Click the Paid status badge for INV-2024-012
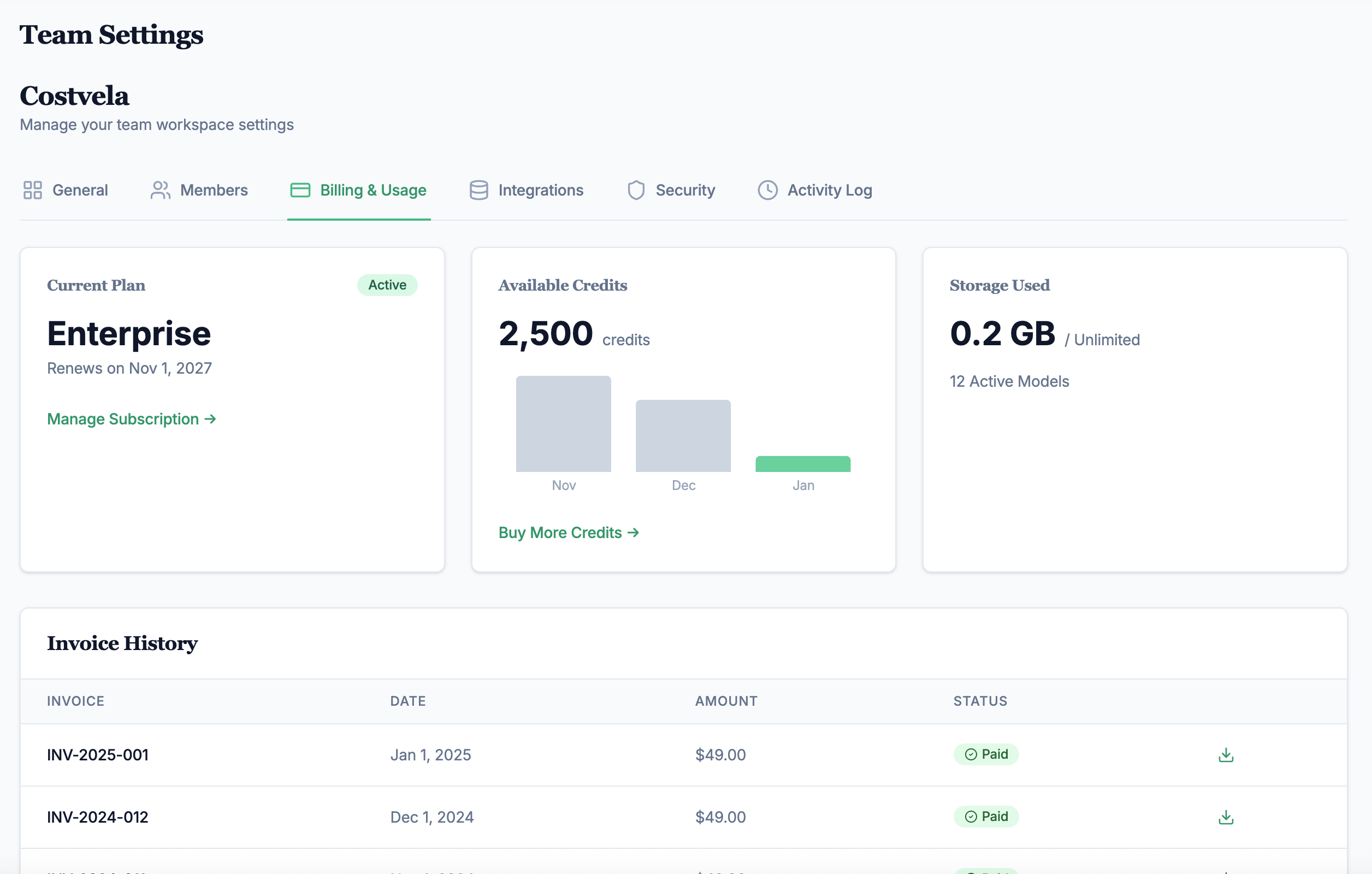 click(x=986, y=817)
